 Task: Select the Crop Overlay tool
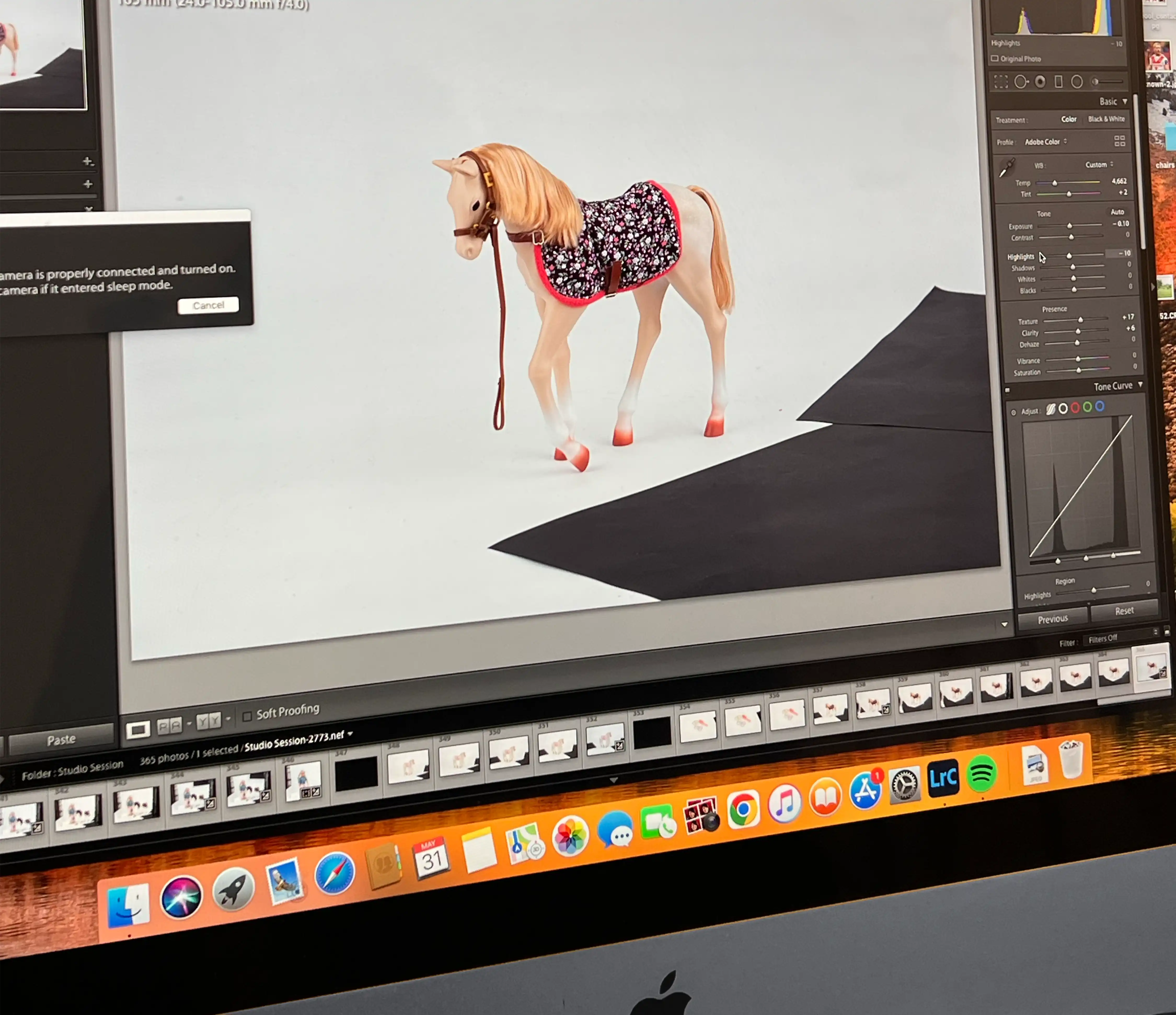coord(1001,82)
